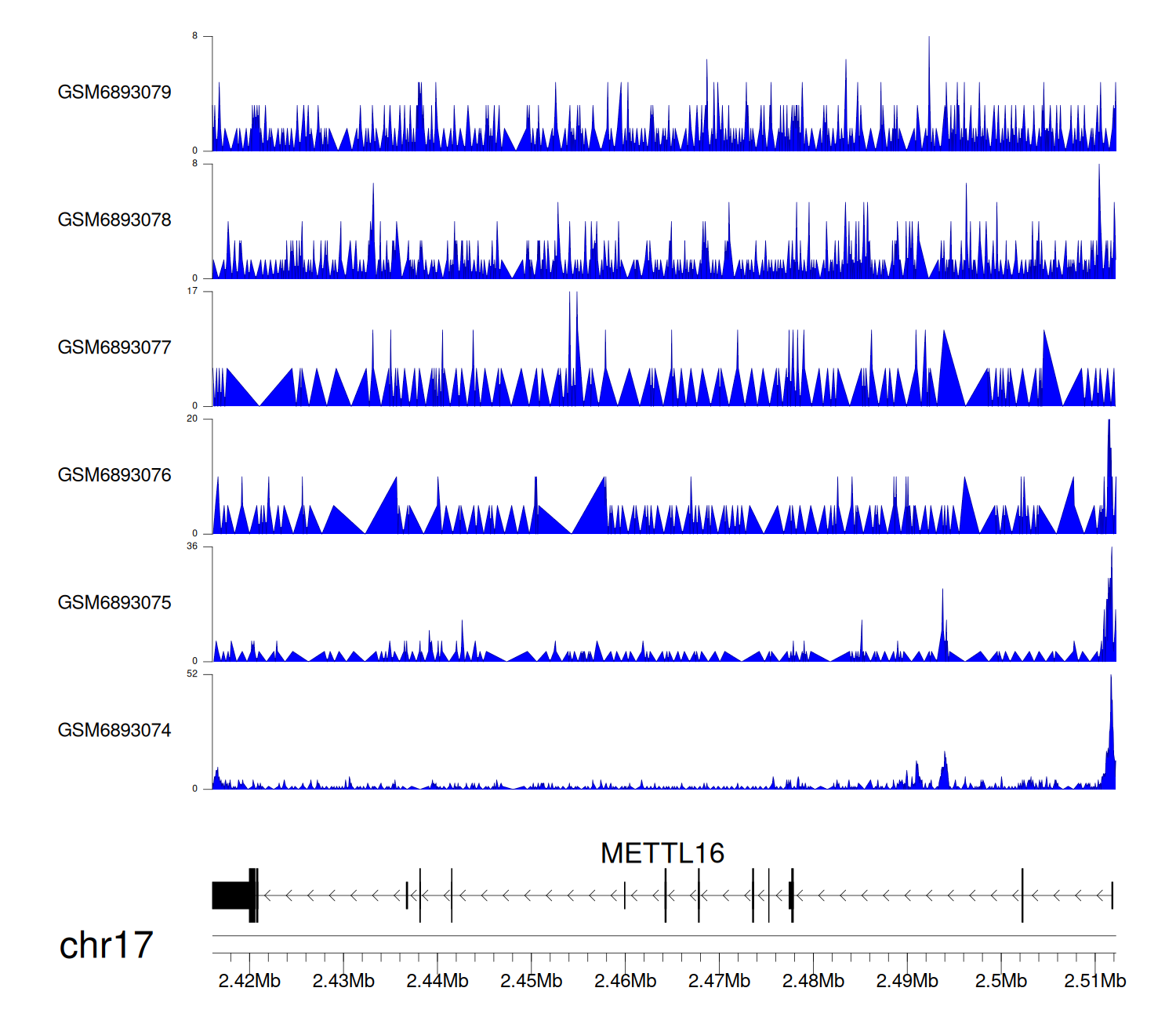
Task: Click the METTL16 gene name
Action: tap(662, 853)
